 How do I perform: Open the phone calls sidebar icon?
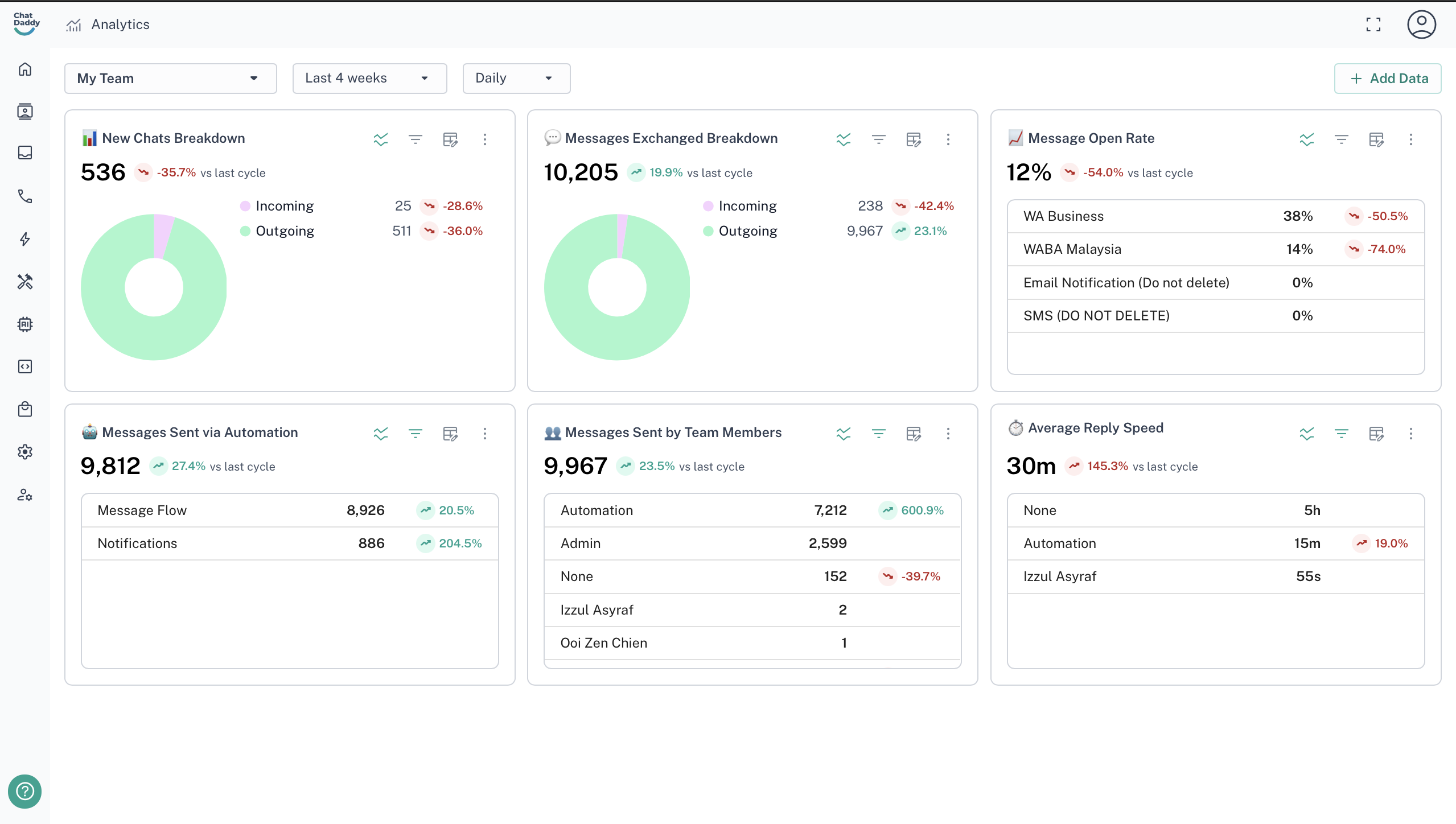click(25, 196)
